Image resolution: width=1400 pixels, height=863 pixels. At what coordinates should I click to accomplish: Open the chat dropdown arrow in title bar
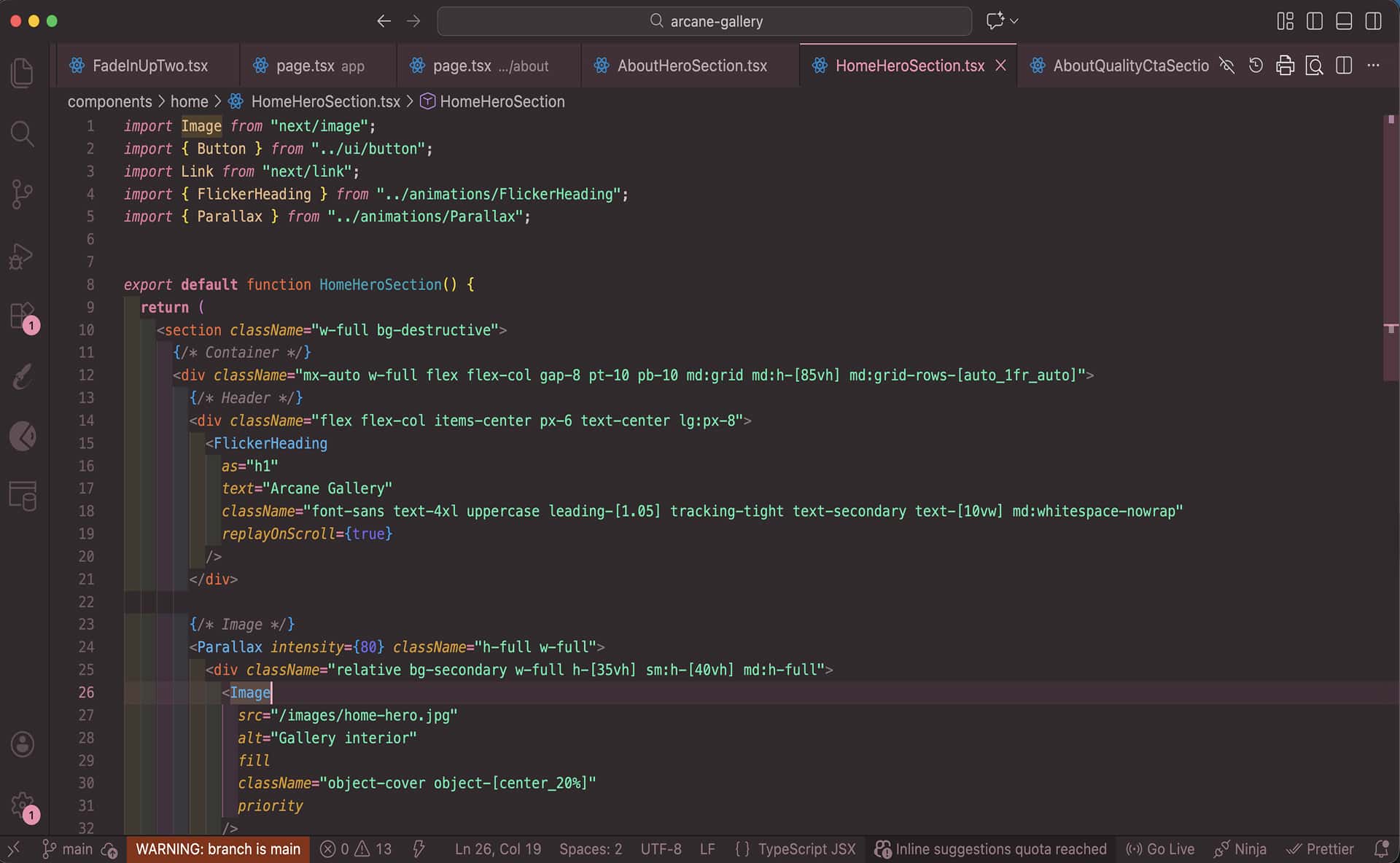(1014, 21)
